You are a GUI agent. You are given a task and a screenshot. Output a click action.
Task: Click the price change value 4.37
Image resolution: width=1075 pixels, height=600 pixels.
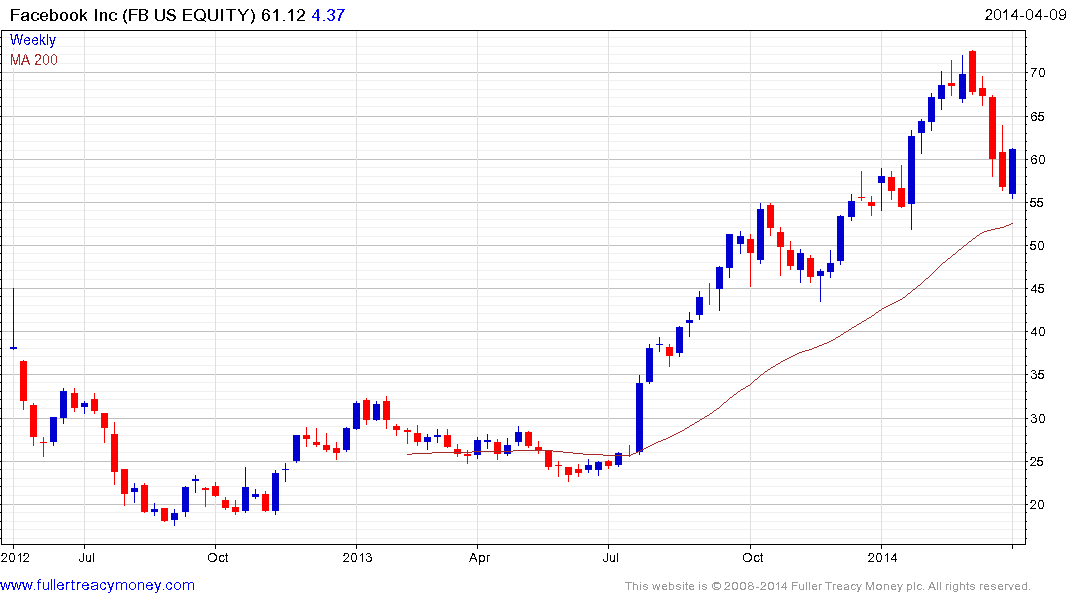pos(328,15)
